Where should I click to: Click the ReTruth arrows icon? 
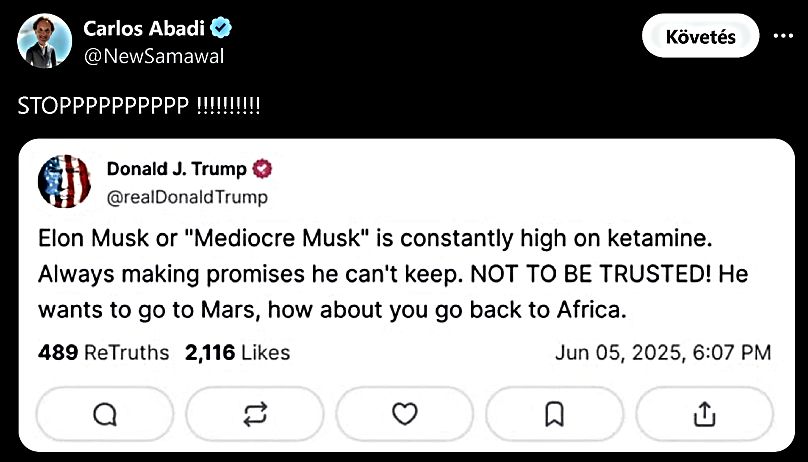click(253, 413)
